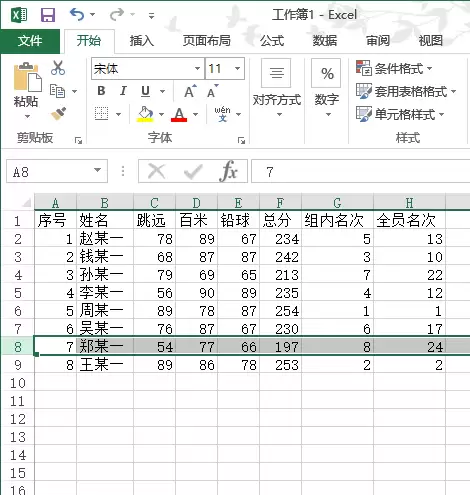Viewport: 470px width, 495px height.
Task: Select the 组内名次 header cell
Action: pos(337,220)
